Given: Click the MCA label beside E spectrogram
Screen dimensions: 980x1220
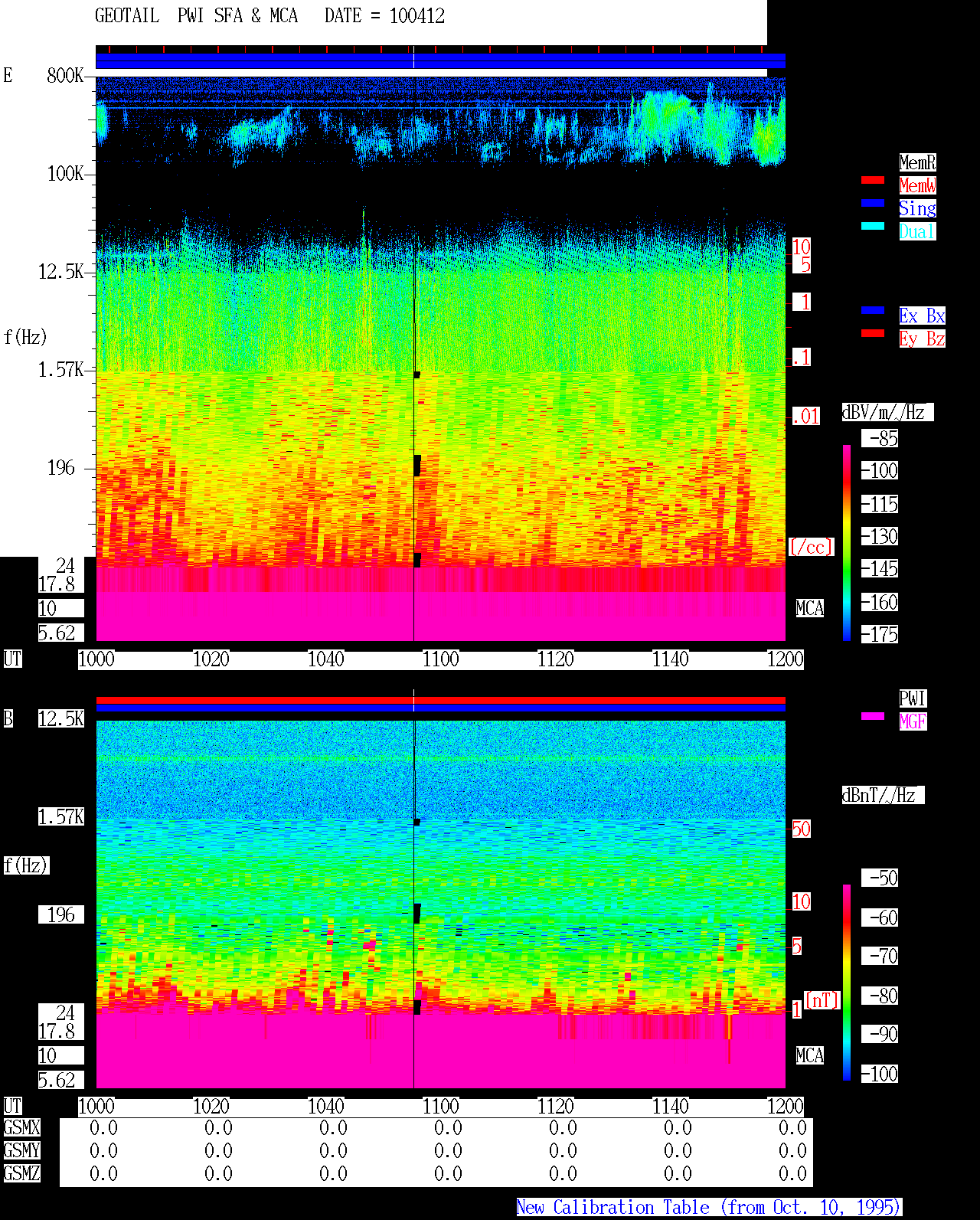Looking at the screenshot, I should point(809,609).
